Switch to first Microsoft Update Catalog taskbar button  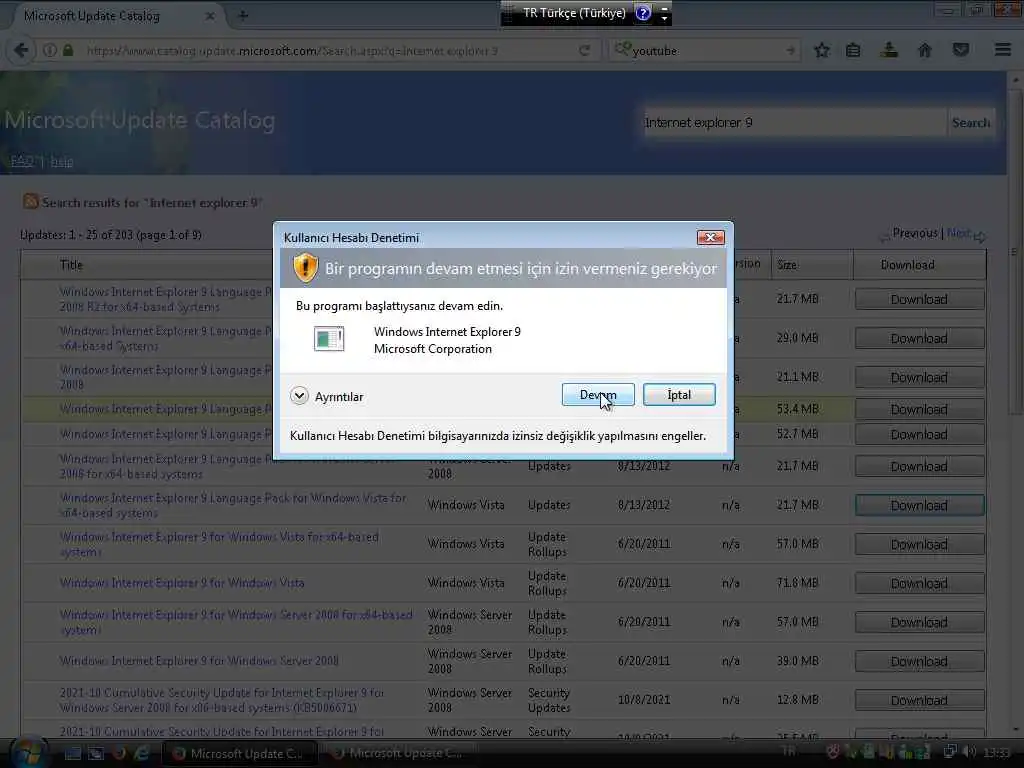(x=240, y=754)
